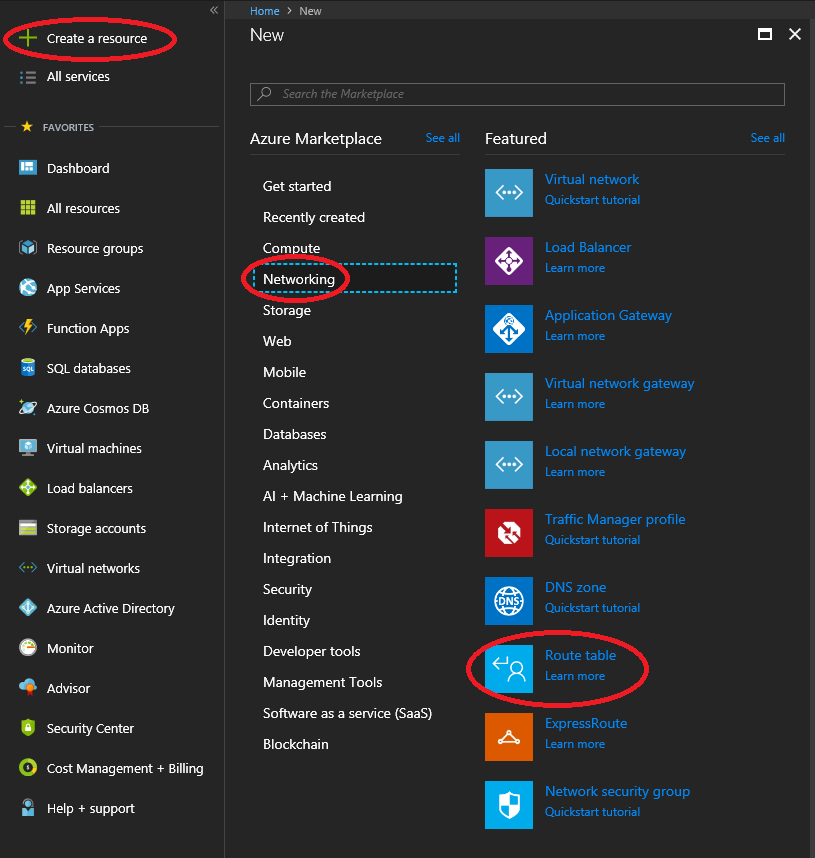Select the Analytics category

[x=290, y=465]
